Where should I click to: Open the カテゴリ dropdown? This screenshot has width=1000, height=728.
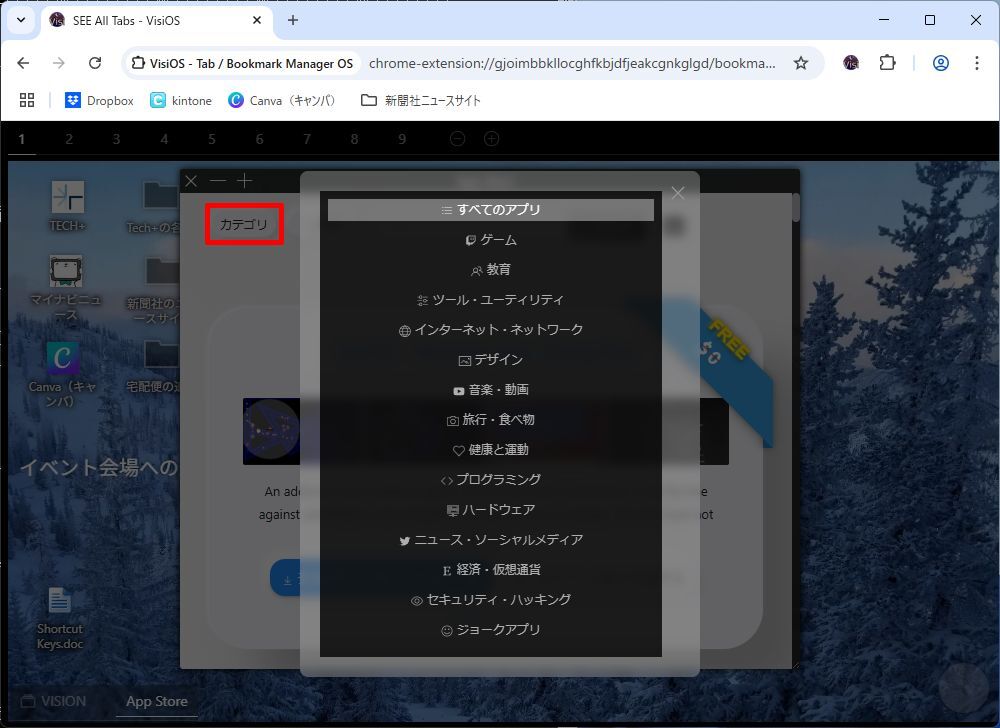tap(244, 224)
